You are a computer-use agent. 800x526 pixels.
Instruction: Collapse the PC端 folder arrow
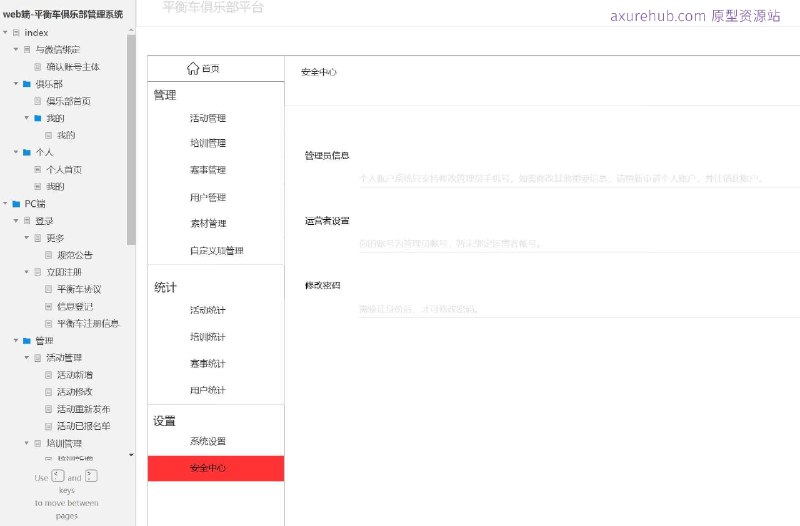click(6, 204)
